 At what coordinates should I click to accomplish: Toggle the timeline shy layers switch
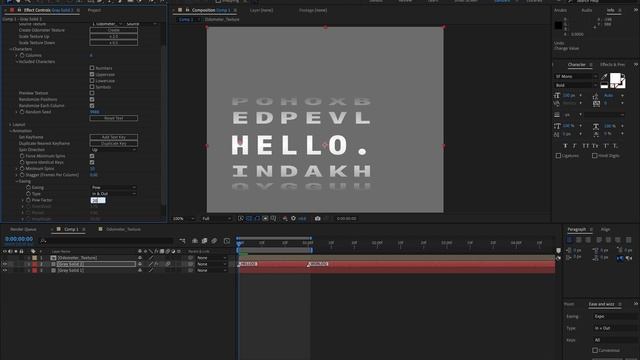[x=195, y=241]
